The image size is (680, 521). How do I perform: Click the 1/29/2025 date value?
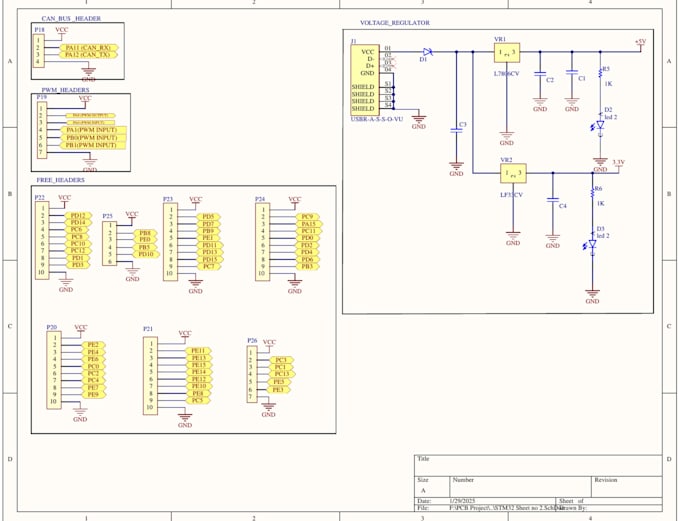point(463,501)
